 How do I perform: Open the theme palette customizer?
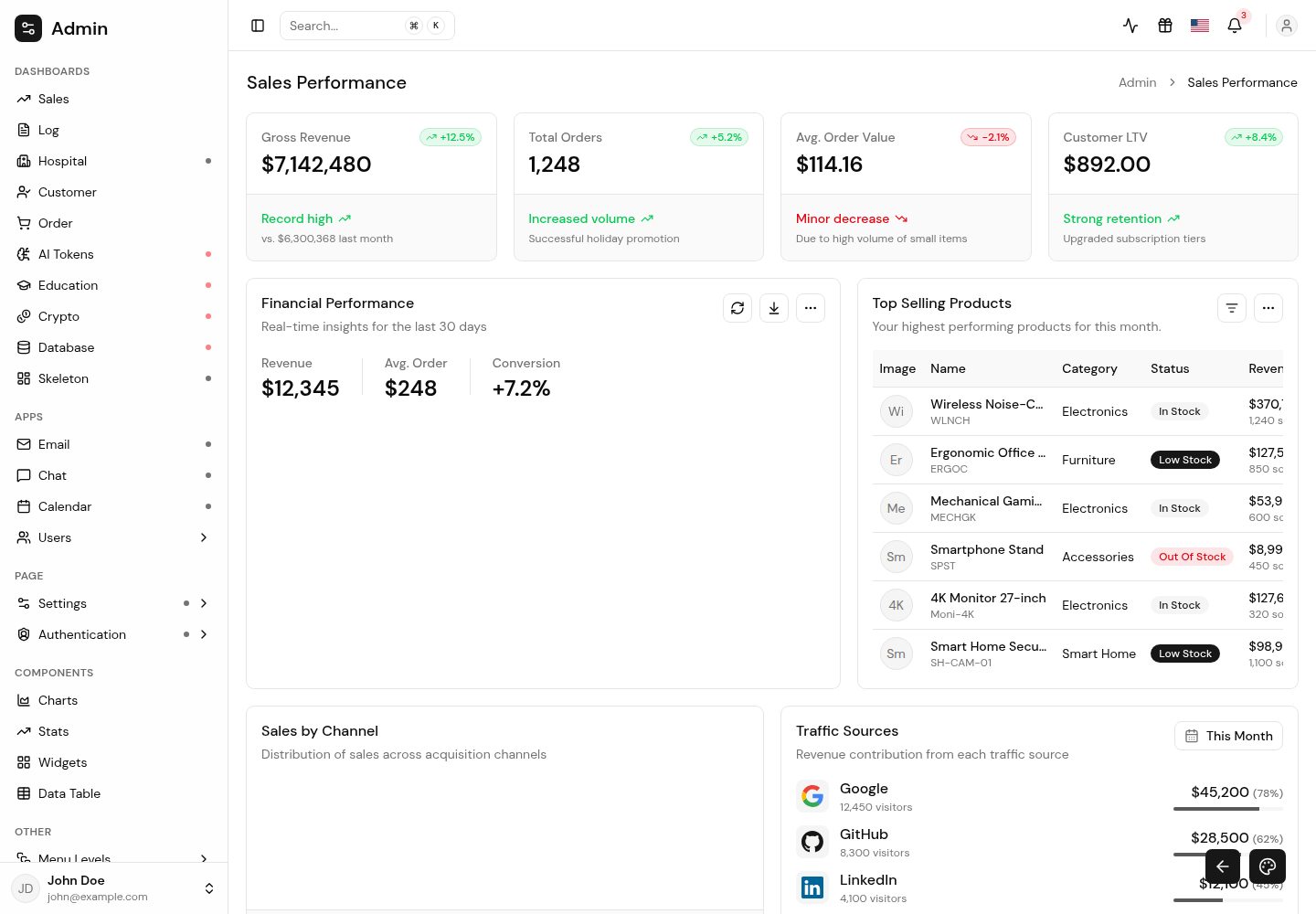(1268, 866)
